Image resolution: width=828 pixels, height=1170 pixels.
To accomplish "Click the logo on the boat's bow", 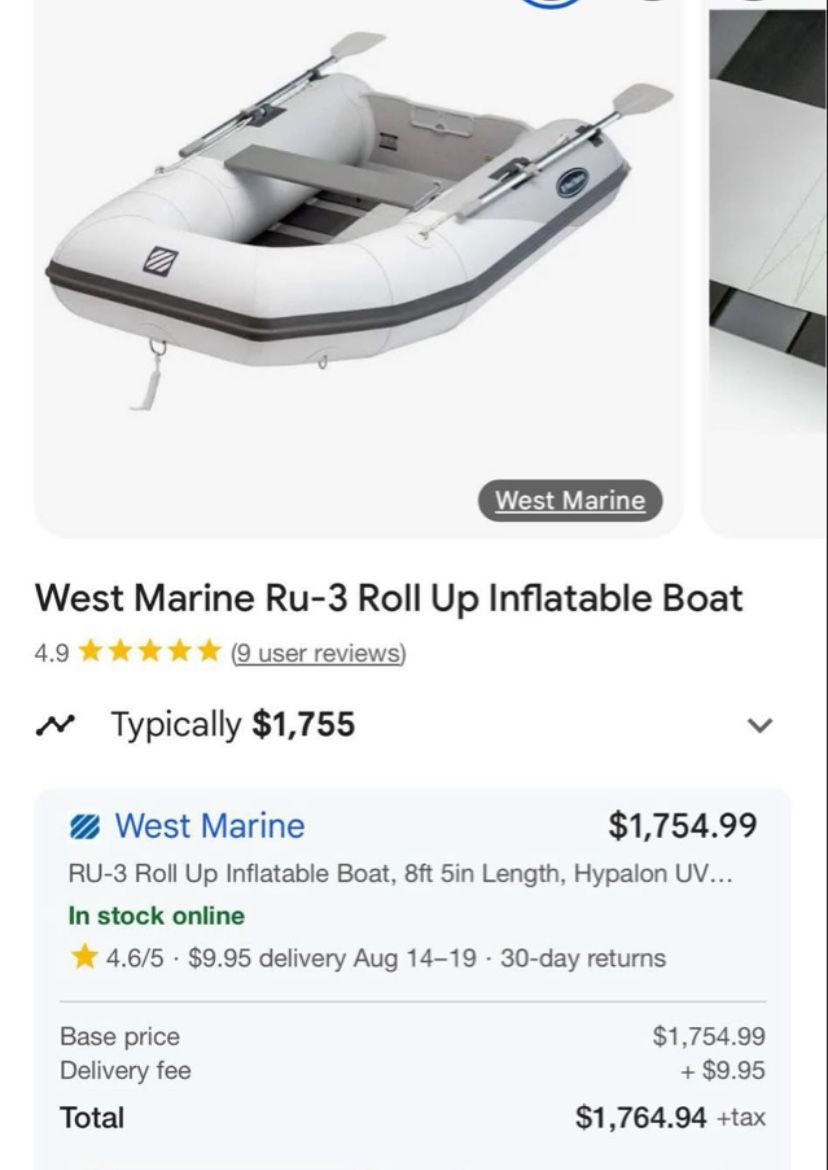I will [x=157, y=257].
